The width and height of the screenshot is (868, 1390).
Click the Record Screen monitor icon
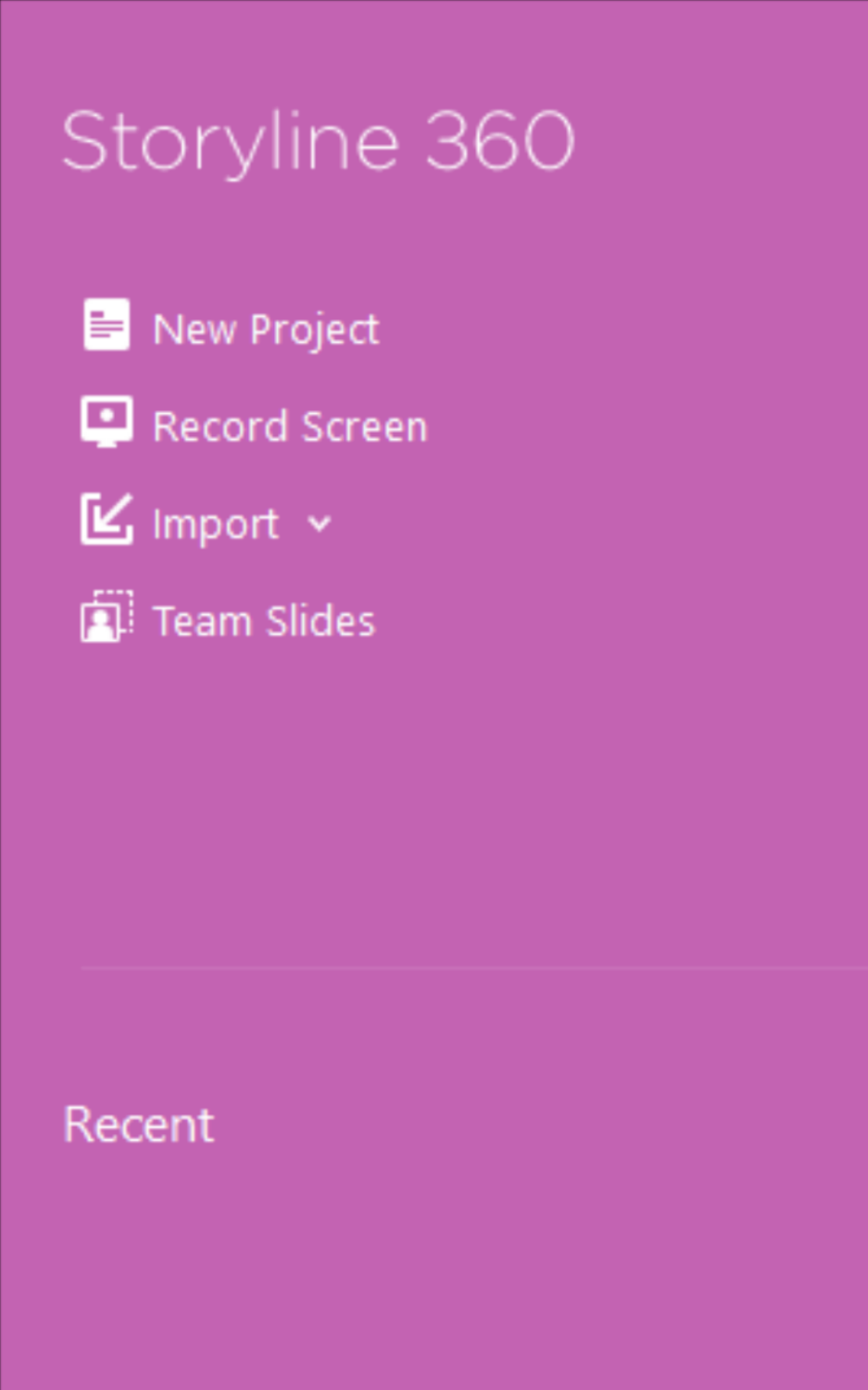click(106, 422)
